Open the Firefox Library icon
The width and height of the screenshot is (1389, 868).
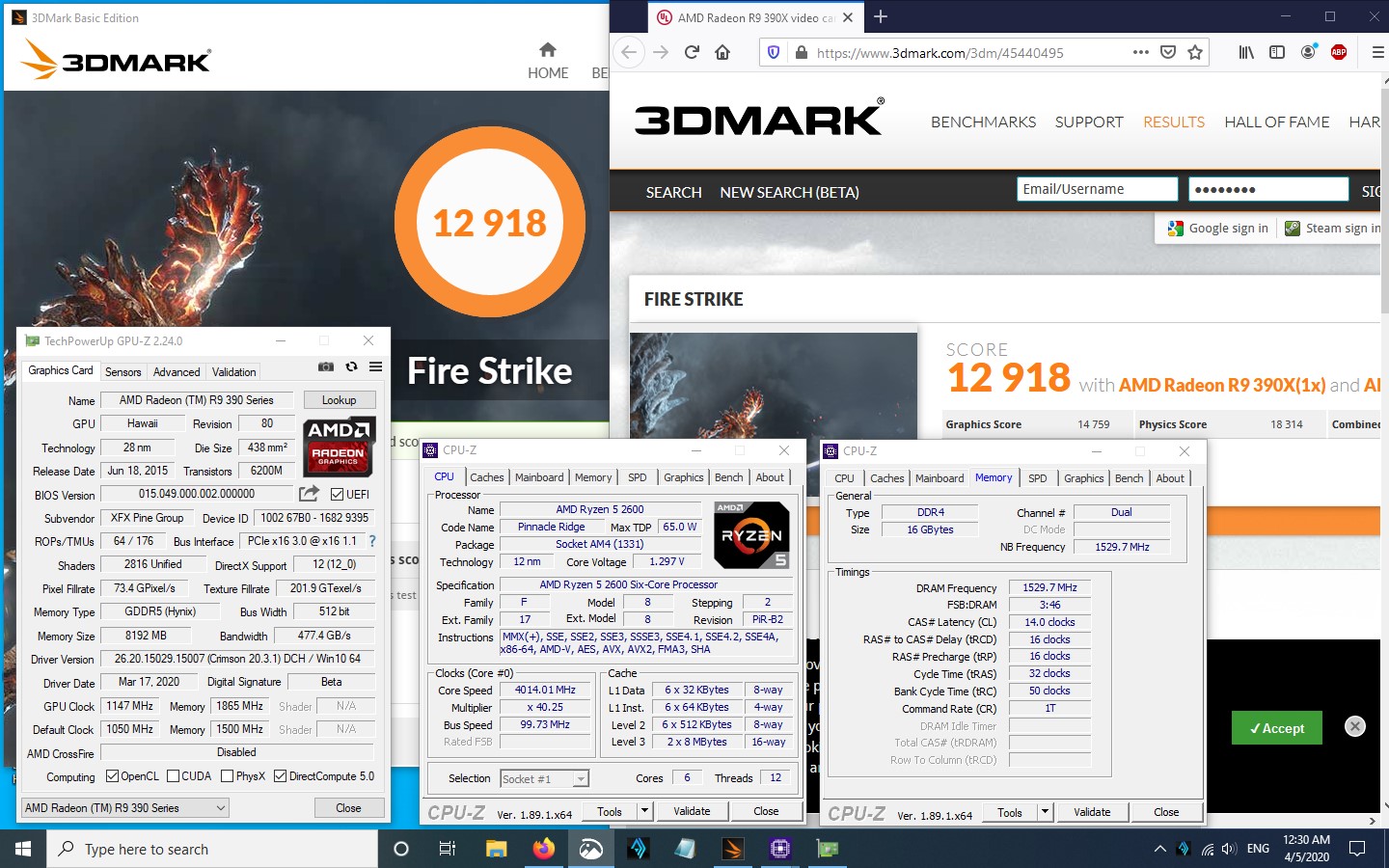1246,52
